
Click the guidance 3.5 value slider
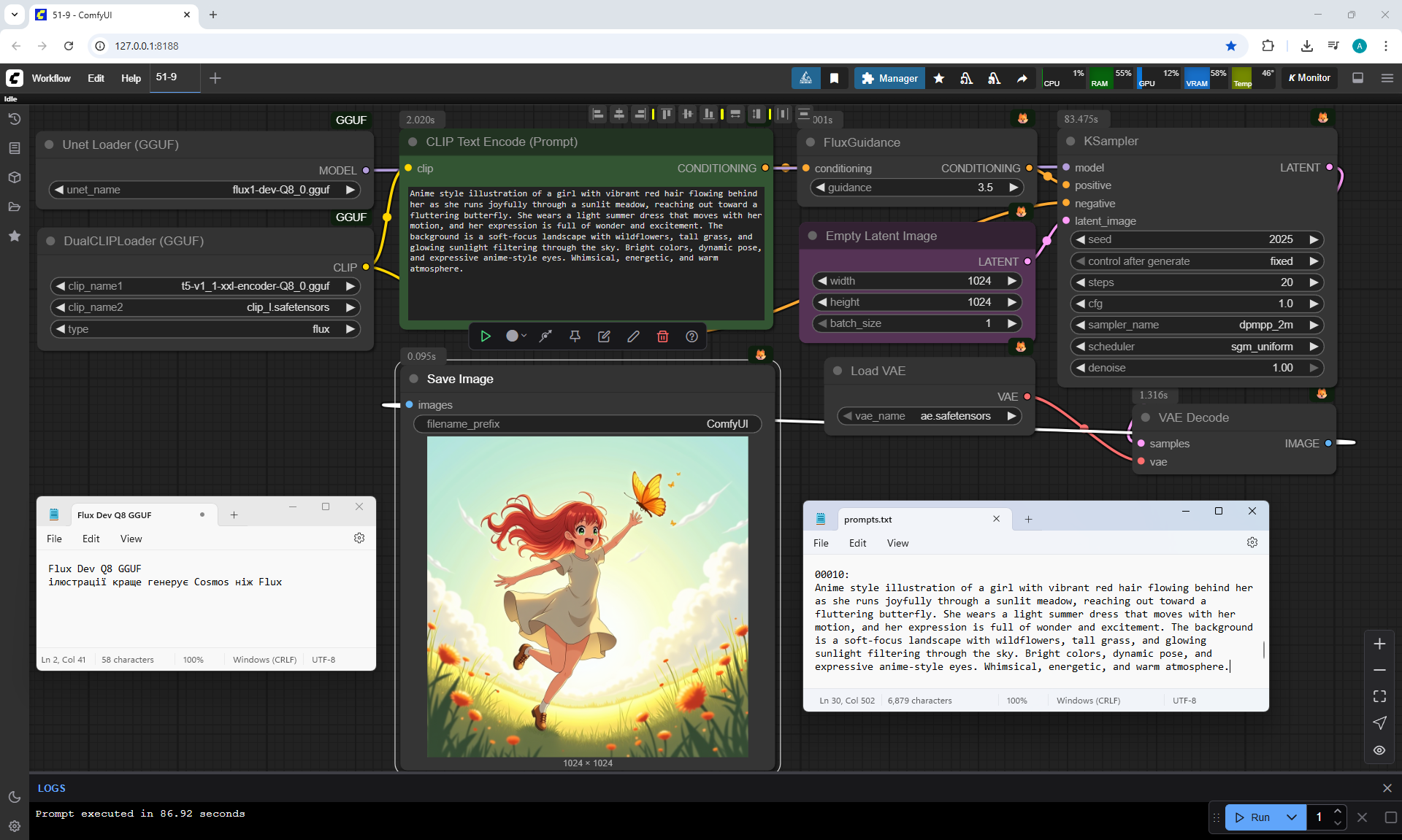pyautogui.click(x=916, y=188)
